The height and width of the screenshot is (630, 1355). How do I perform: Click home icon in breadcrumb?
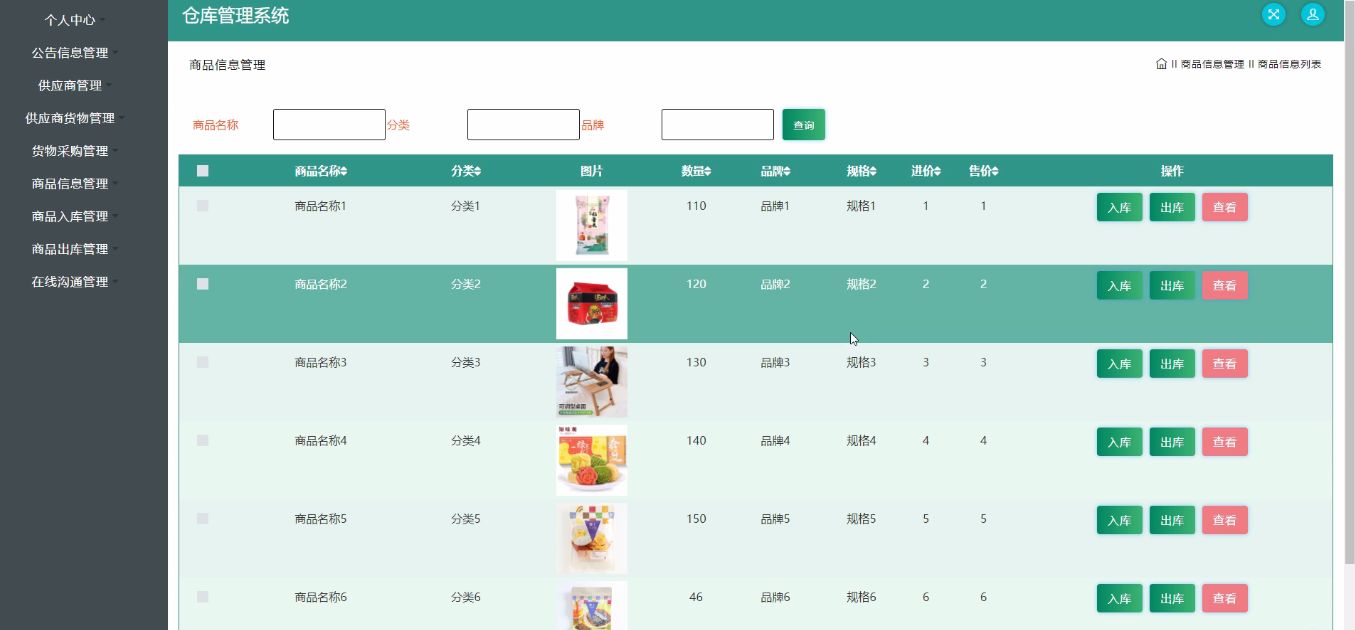[x=1161, y=64]
